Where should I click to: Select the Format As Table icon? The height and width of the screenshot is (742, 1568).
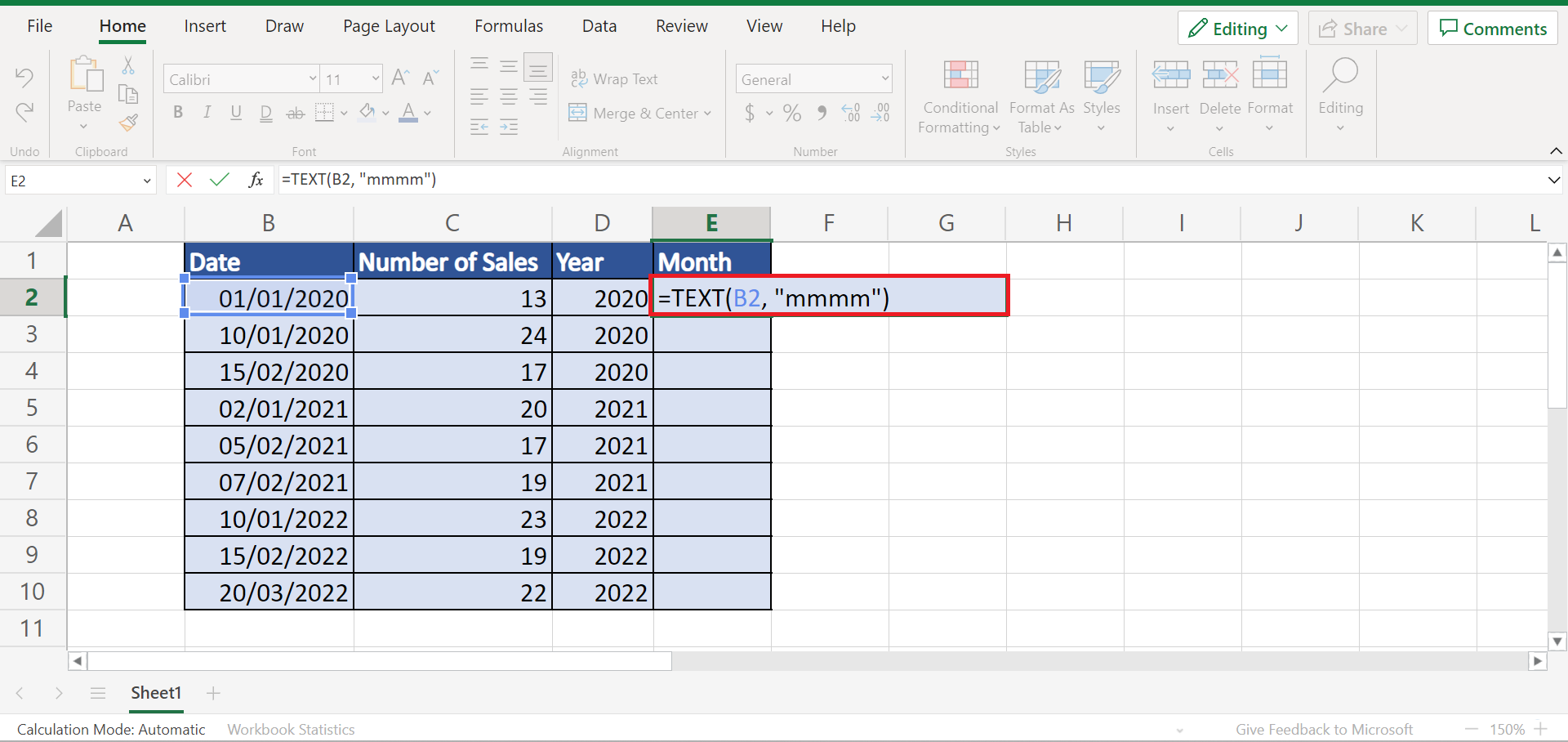(1040, 78)
